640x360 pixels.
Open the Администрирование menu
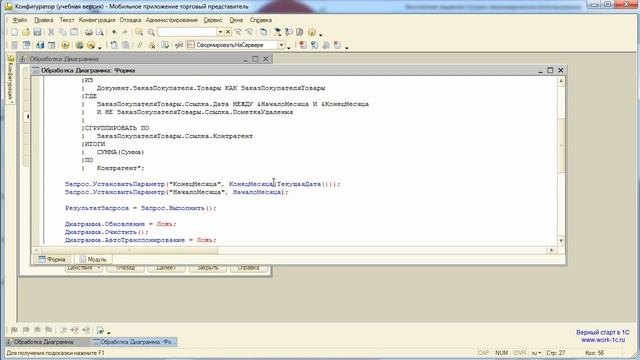[171, 20]
